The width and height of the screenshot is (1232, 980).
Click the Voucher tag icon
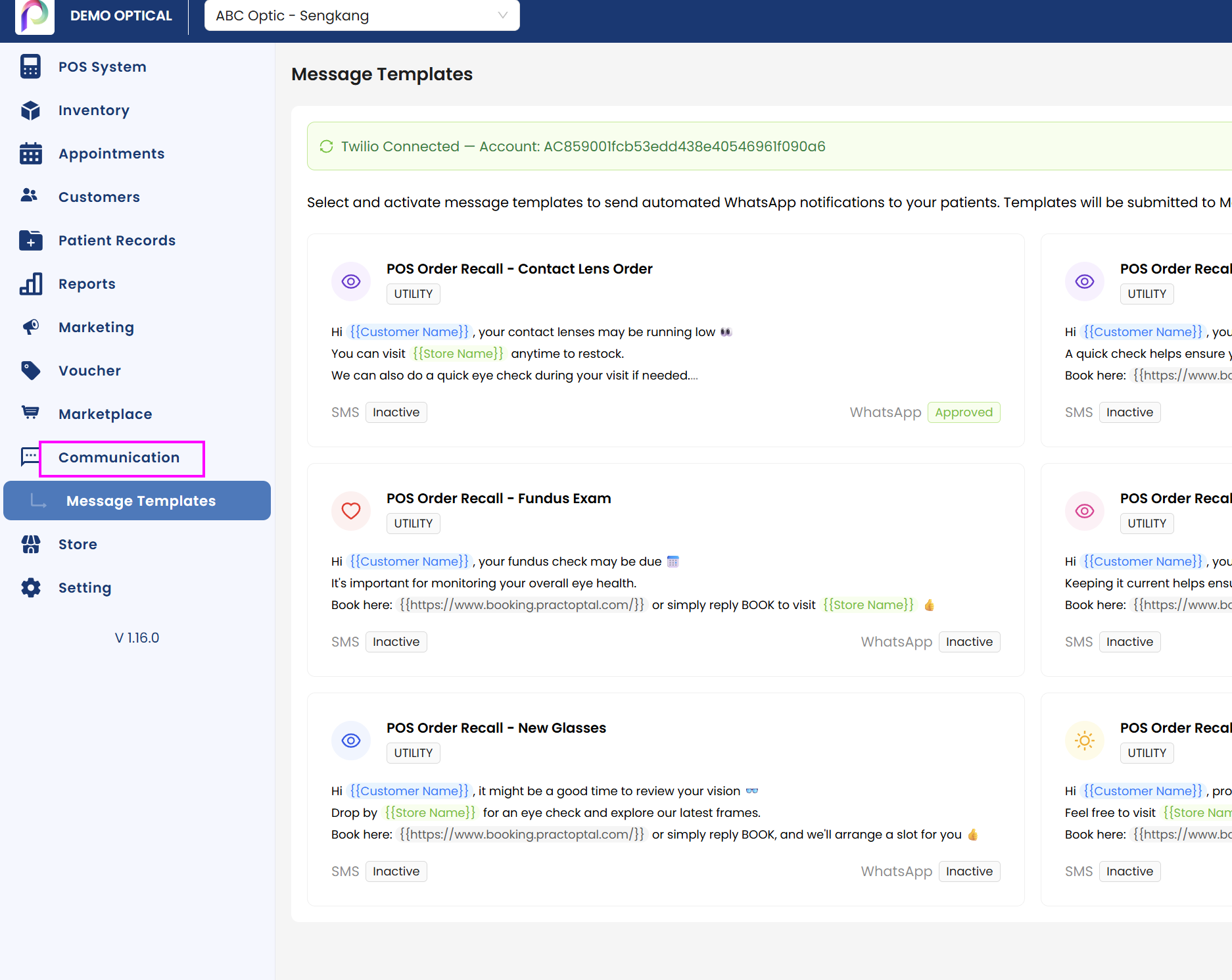30,370
